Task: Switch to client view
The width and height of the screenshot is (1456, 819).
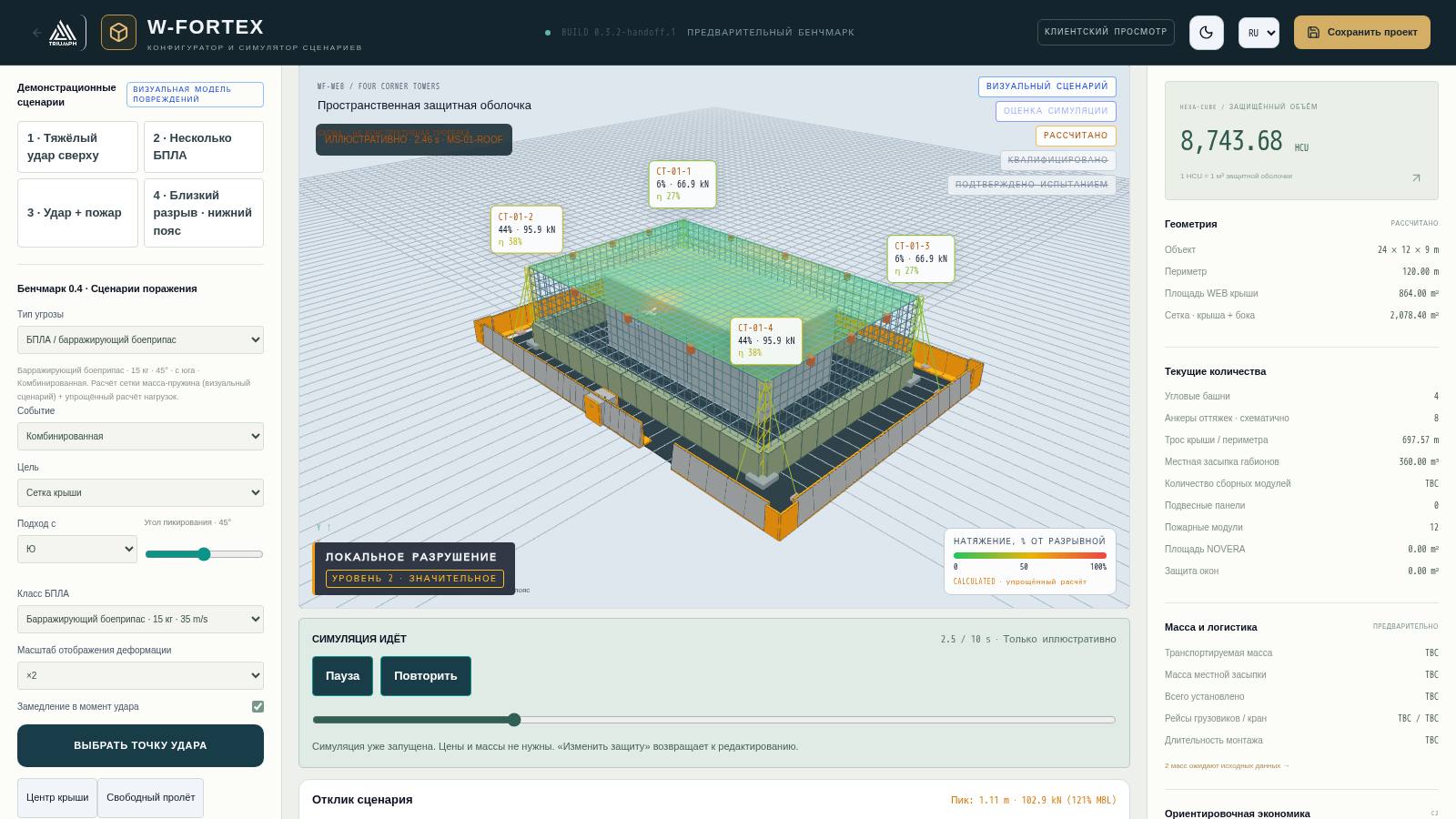Action: tap(1106, 32)
